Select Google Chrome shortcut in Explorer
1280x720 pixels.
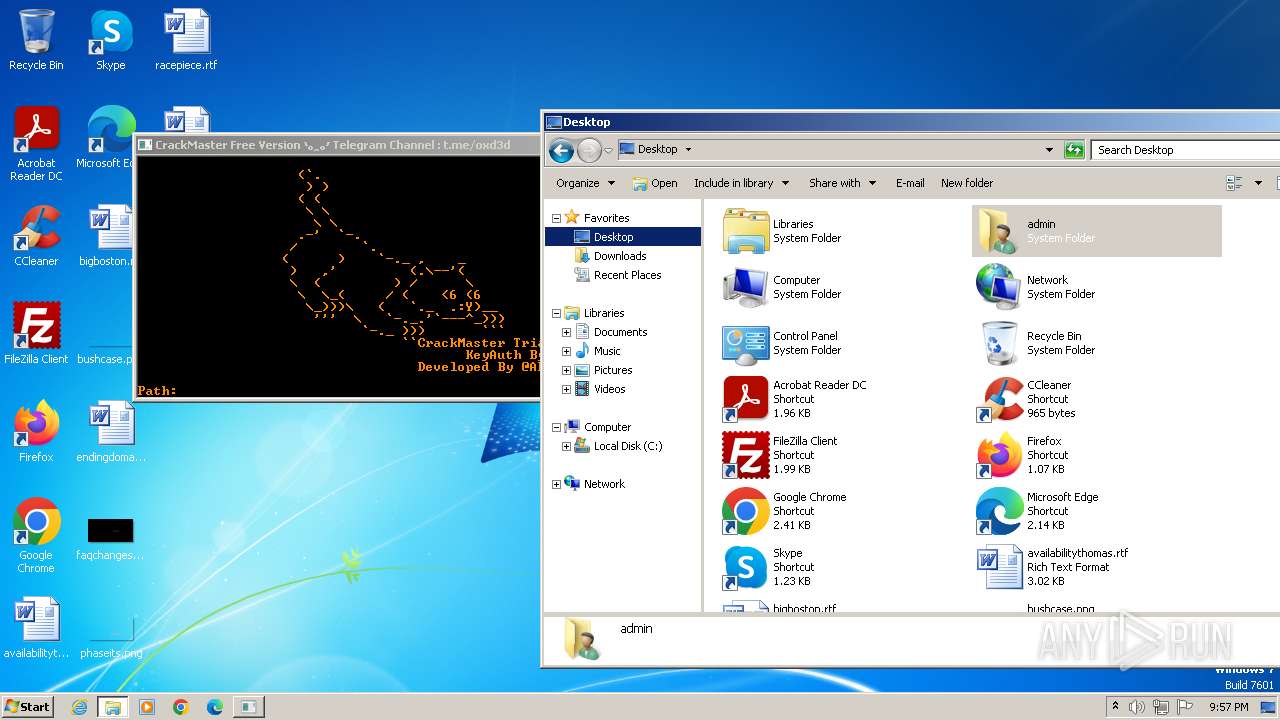(785, 511)
